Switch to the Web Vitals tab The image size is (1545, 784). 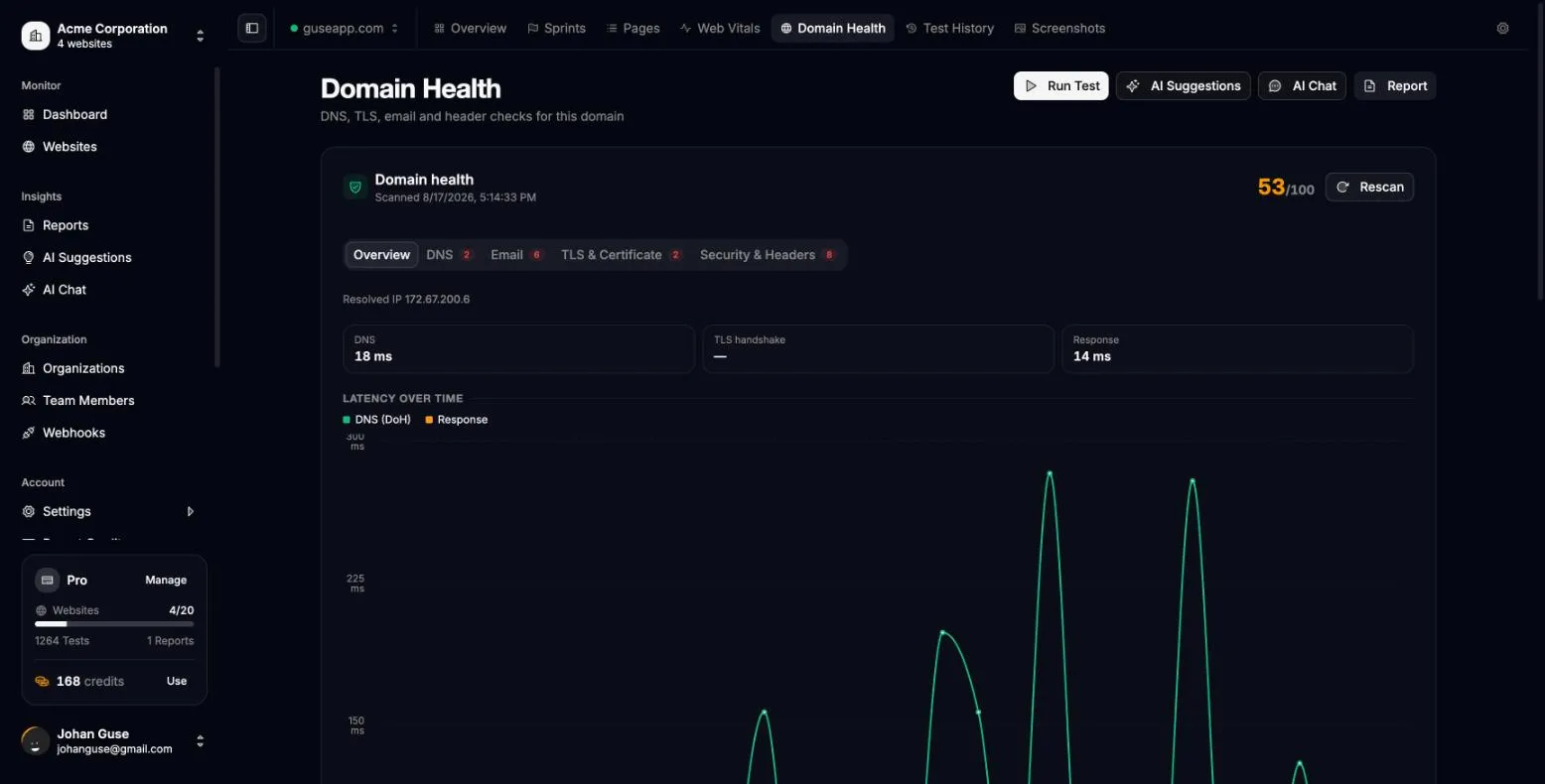click(720, 28)
